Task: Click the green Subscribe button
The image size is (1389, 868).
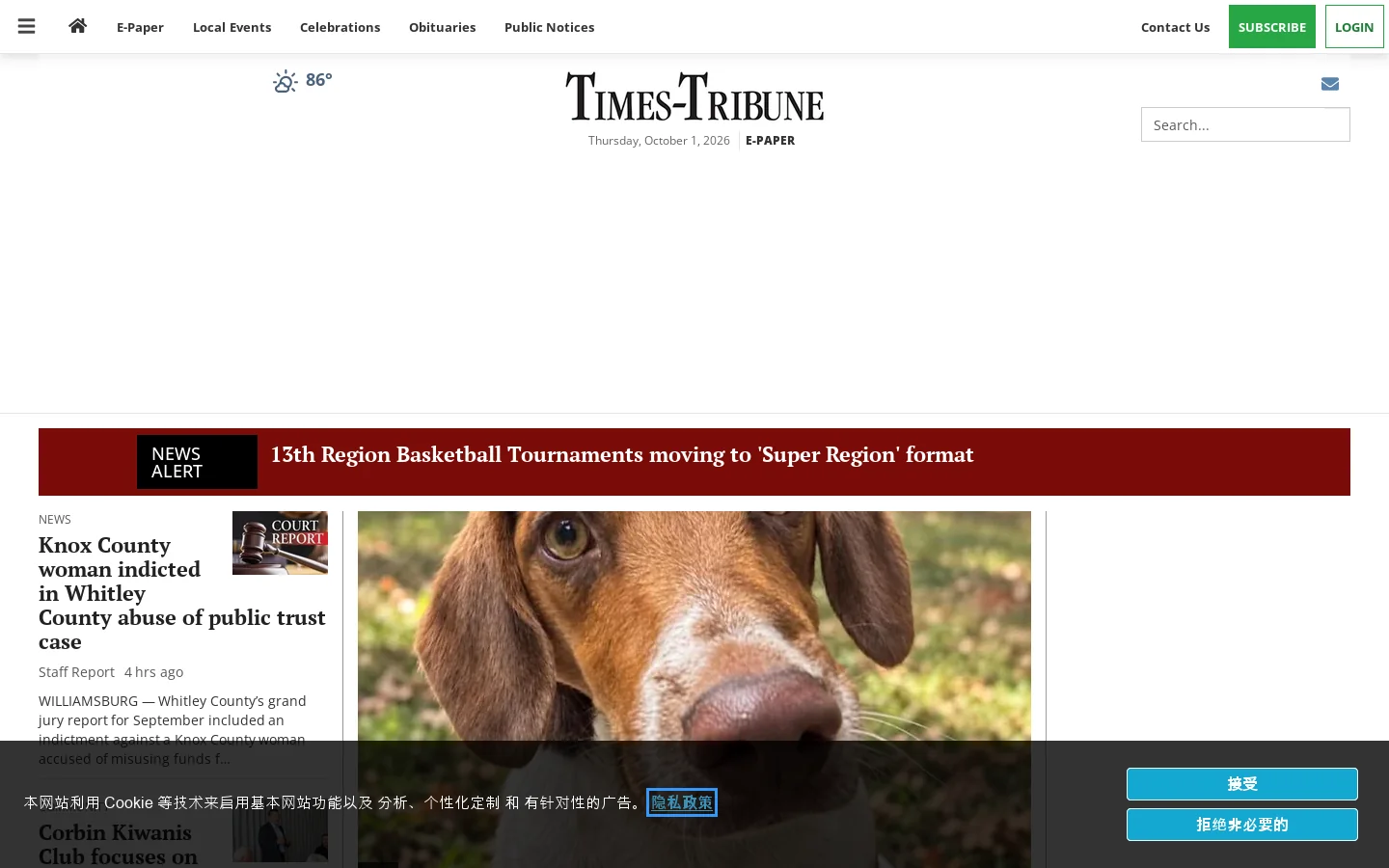Action: point(1271,27)
